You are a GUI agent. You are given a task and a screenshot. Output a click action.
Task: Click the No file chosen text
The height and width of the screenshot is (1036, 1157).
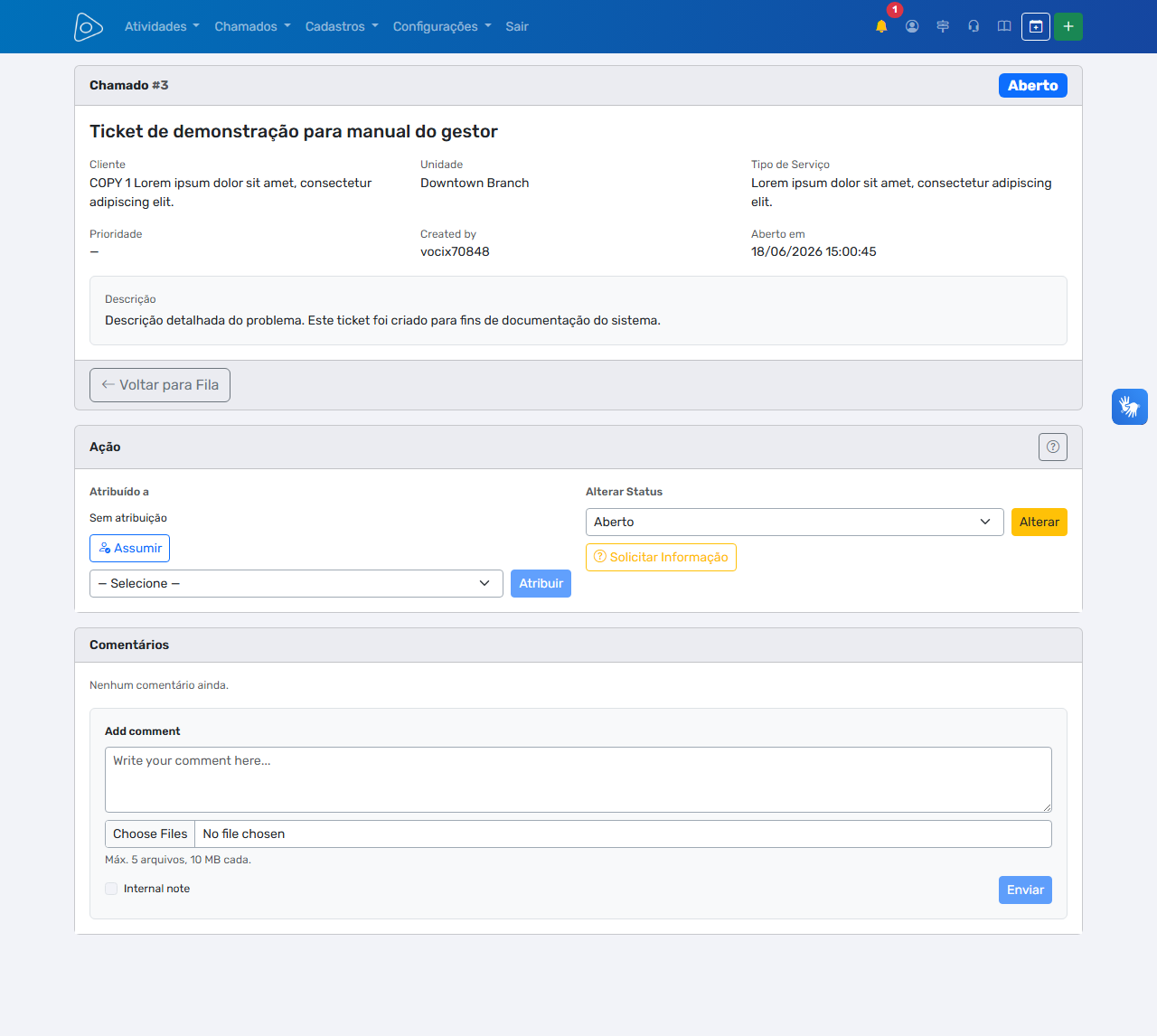244,834
